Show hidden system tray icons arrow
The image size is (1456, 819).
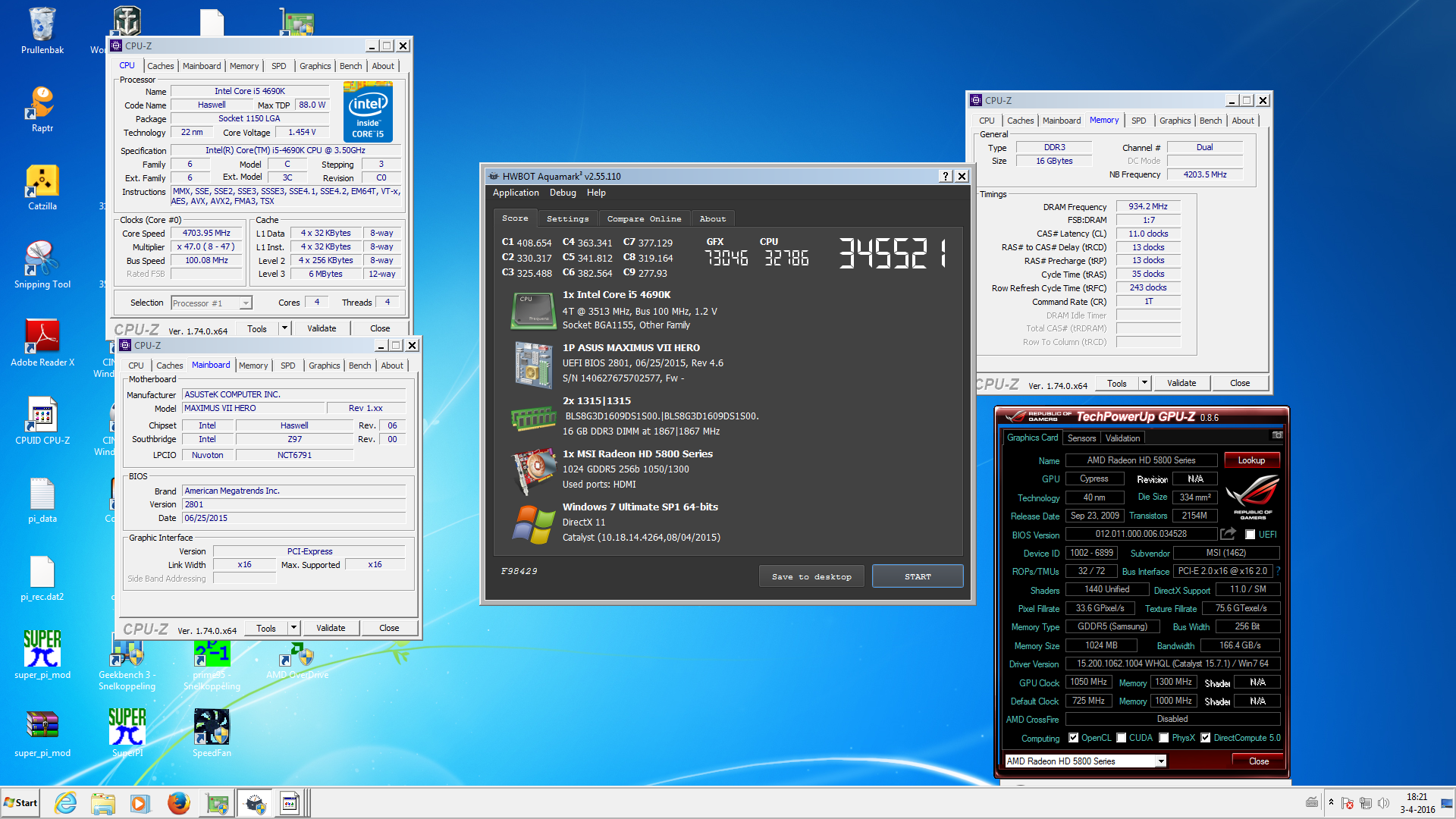tap(1331, 802)
